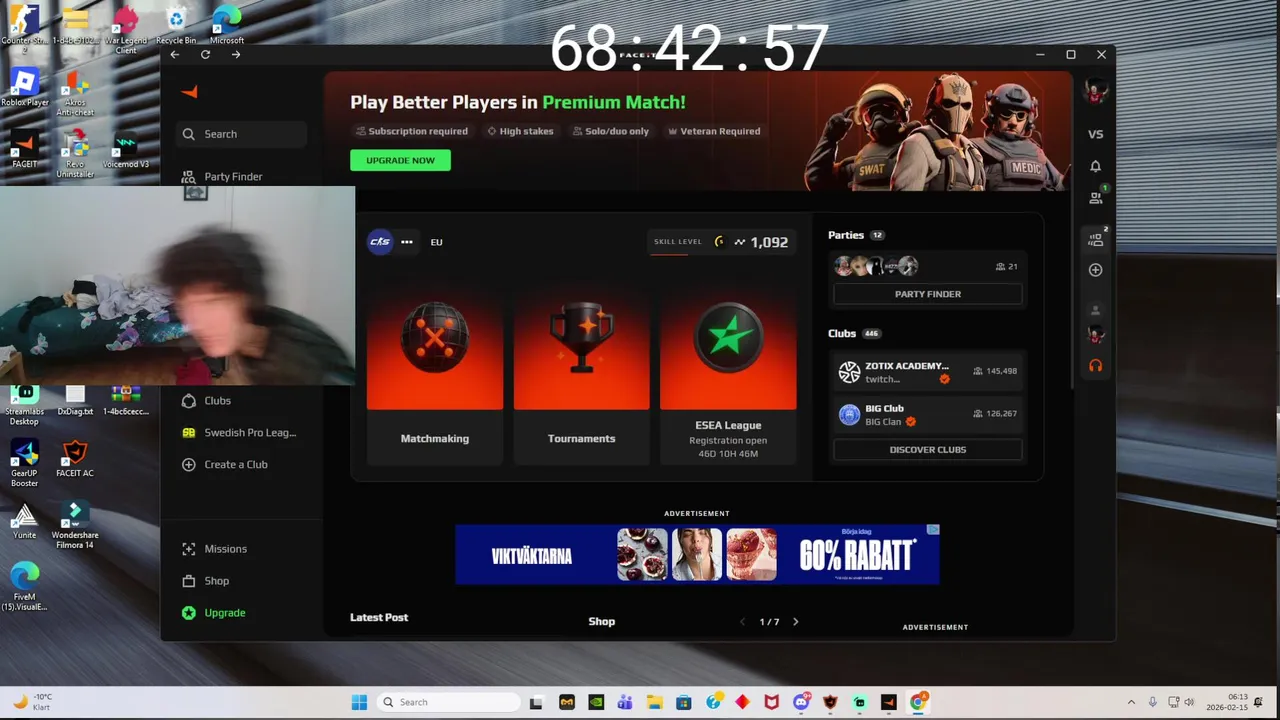Open War Legend Client desktop shortcut
The height and width of the screenshot is (720, 1280).
(x=126, y=30)
